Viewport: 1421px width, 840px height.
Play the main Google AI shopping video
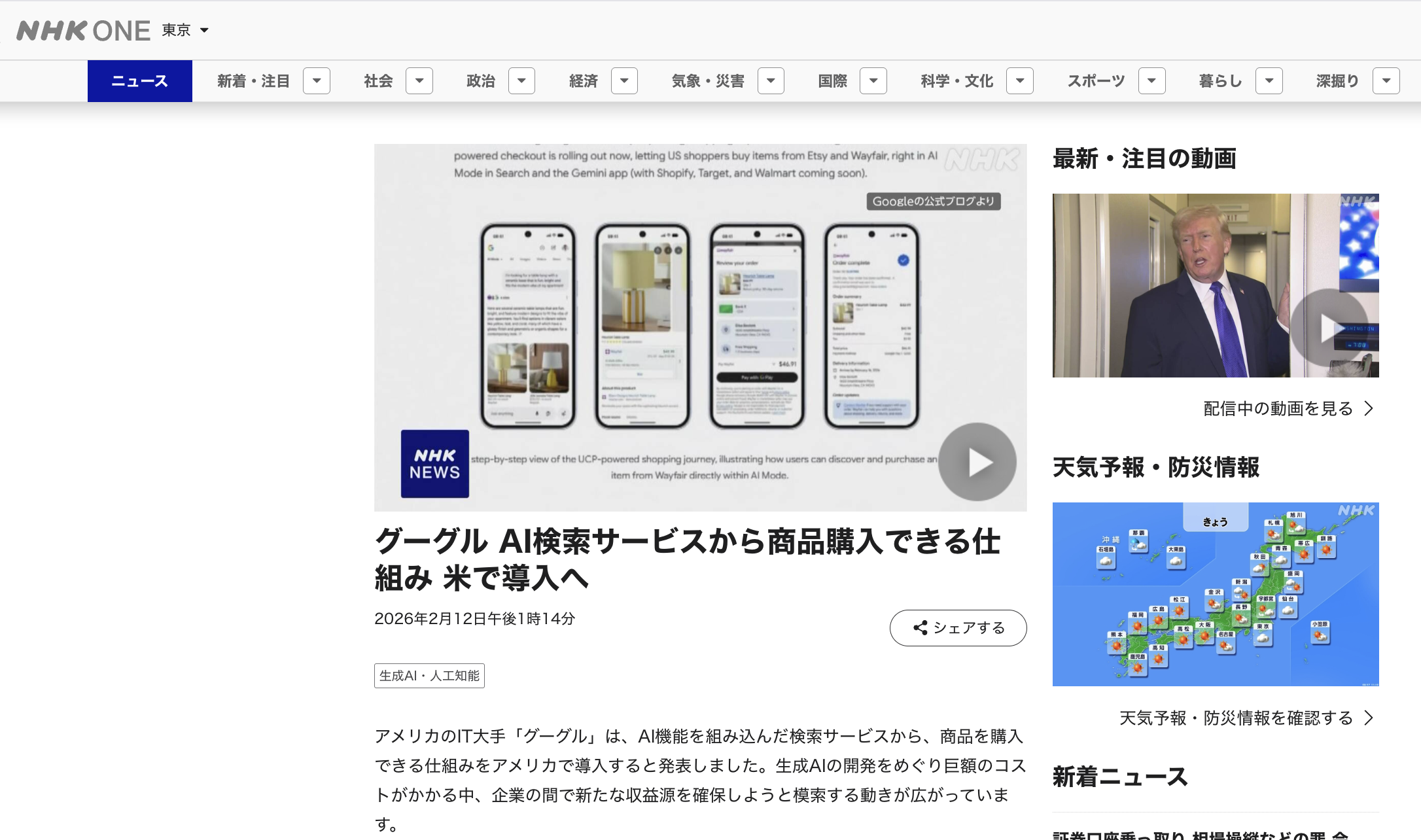[x=977, y=462]
